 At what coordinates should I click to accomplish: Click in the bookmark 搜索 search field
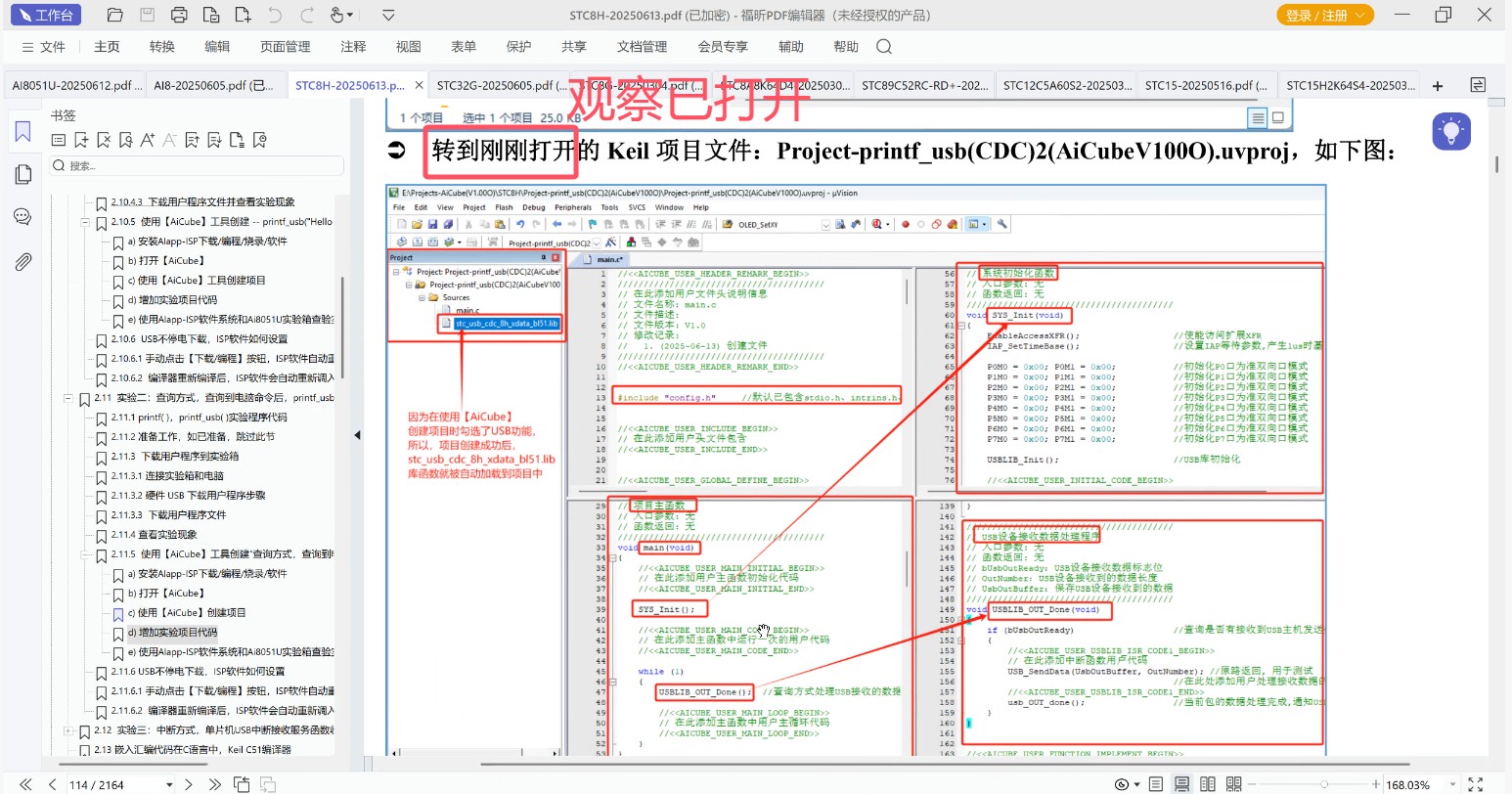(x=197, y=165)
